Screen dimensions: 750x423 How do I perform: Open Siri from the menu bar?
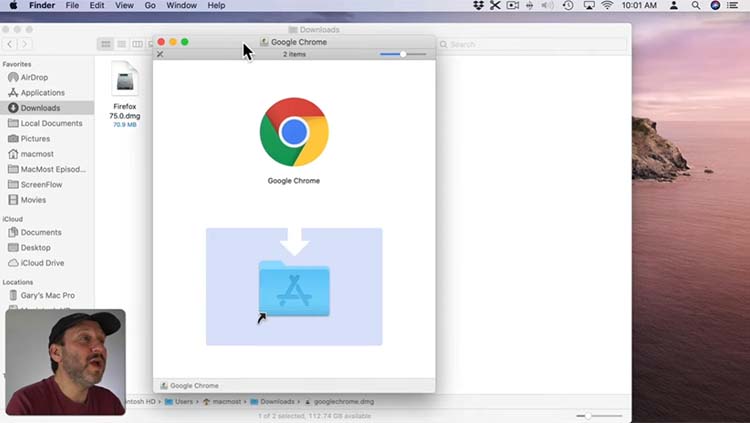pos(715,5)
